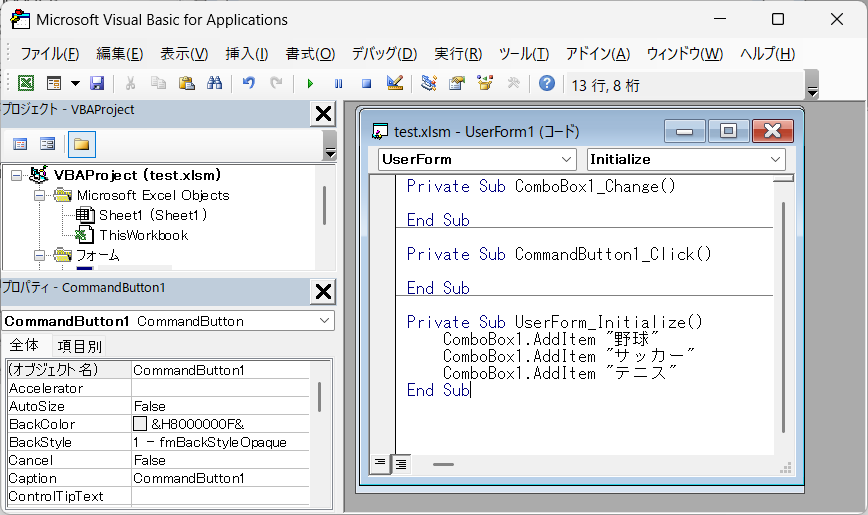Open the UserForm object dropdown in code window

click(x=566, y=159)
